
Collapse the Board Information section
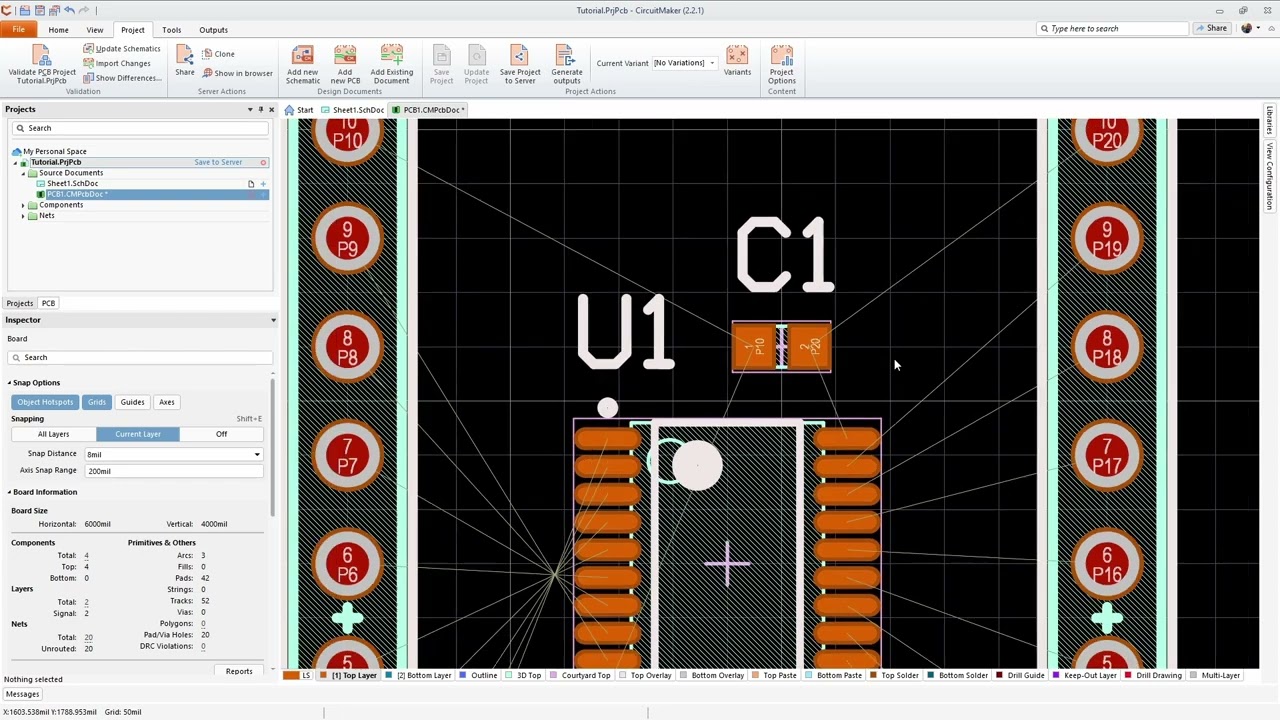pos(10,492)
